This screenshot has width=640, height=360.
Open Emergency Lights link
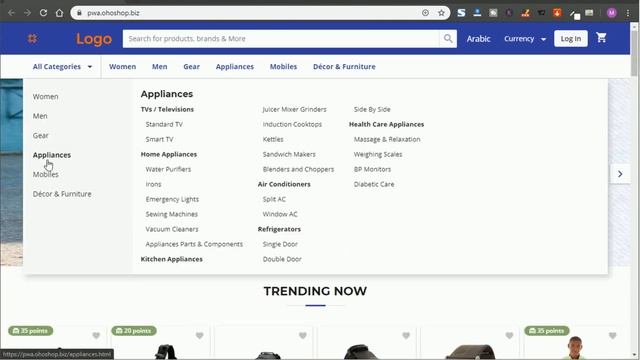click(172, 199)
